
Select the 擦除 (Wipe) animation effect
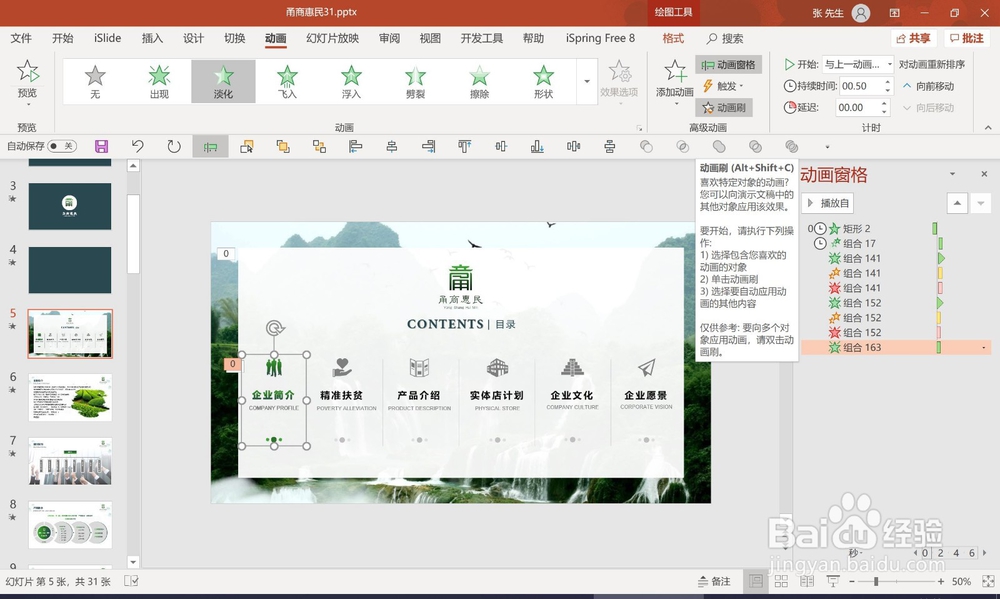(x=479, y=82)
